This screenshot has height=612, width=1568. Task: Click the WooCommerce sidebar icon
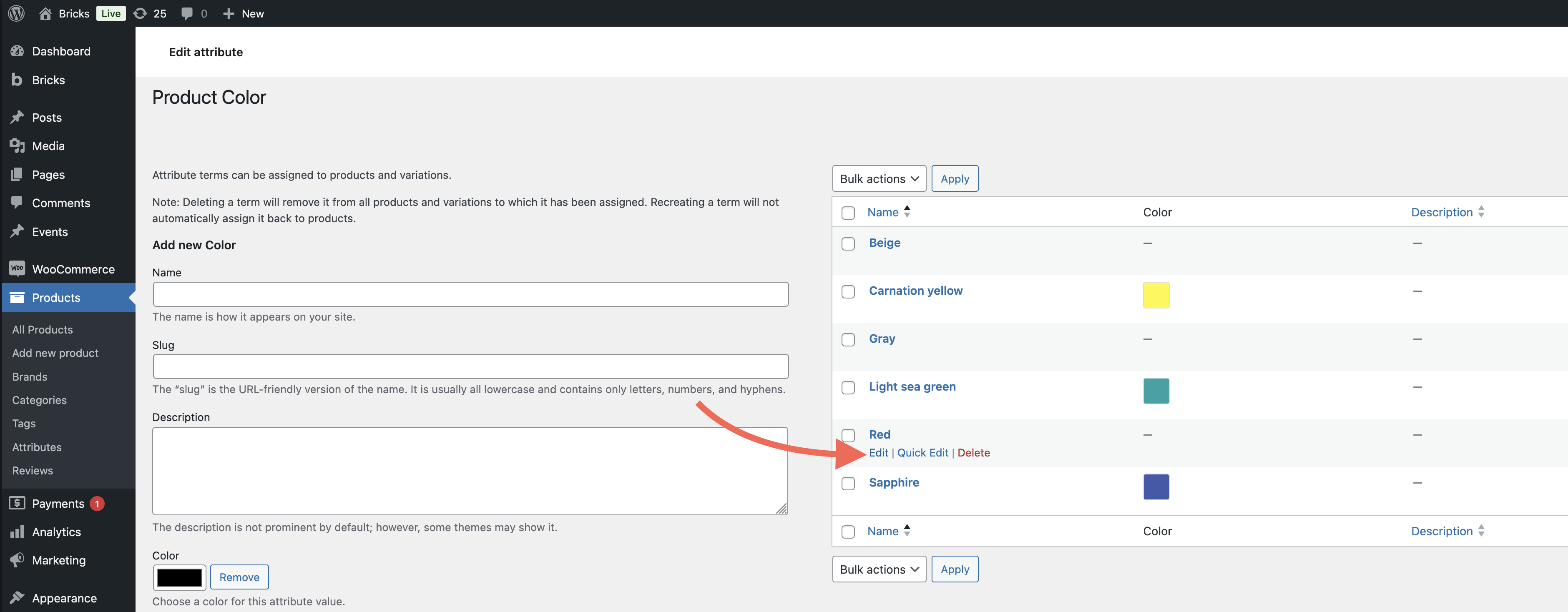[x=17, y=268]
